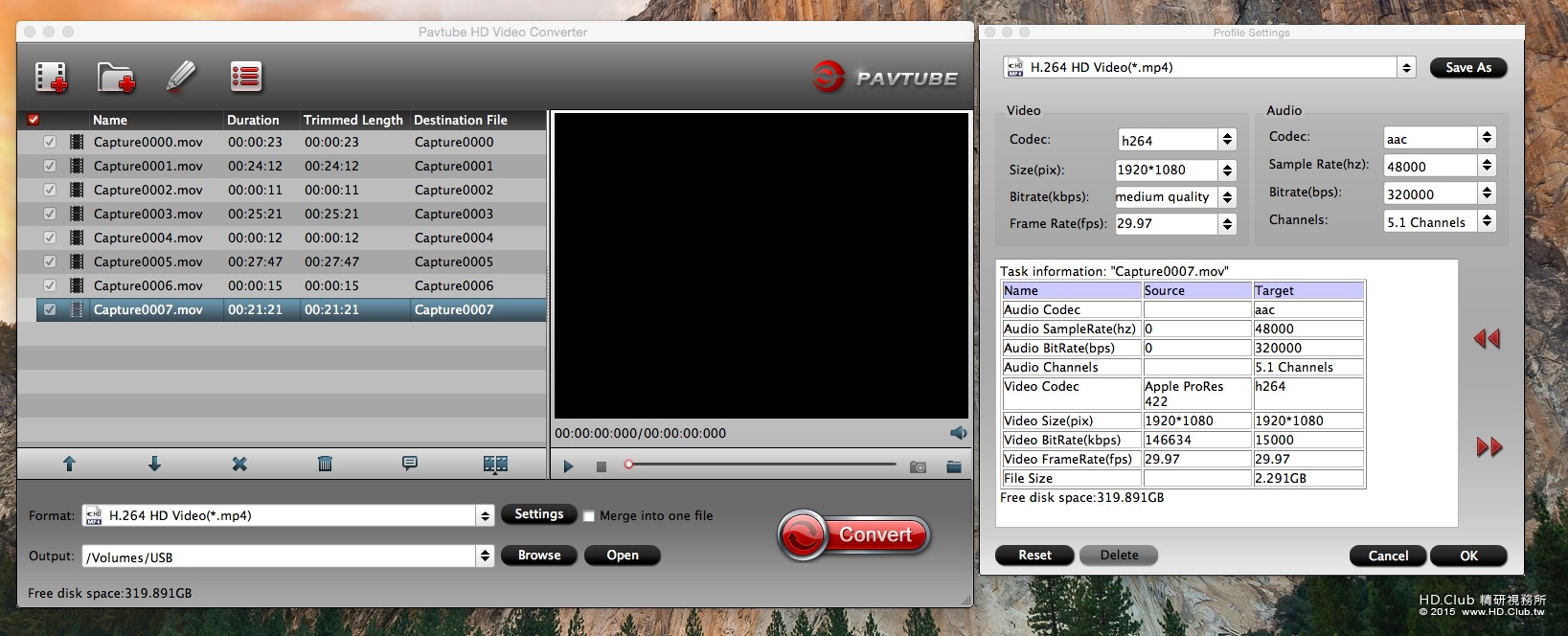The image size is (1568, 636).
Task: Open the Audio Codec dropdown
Action: pyautogui.click(x=1487, y=138)
